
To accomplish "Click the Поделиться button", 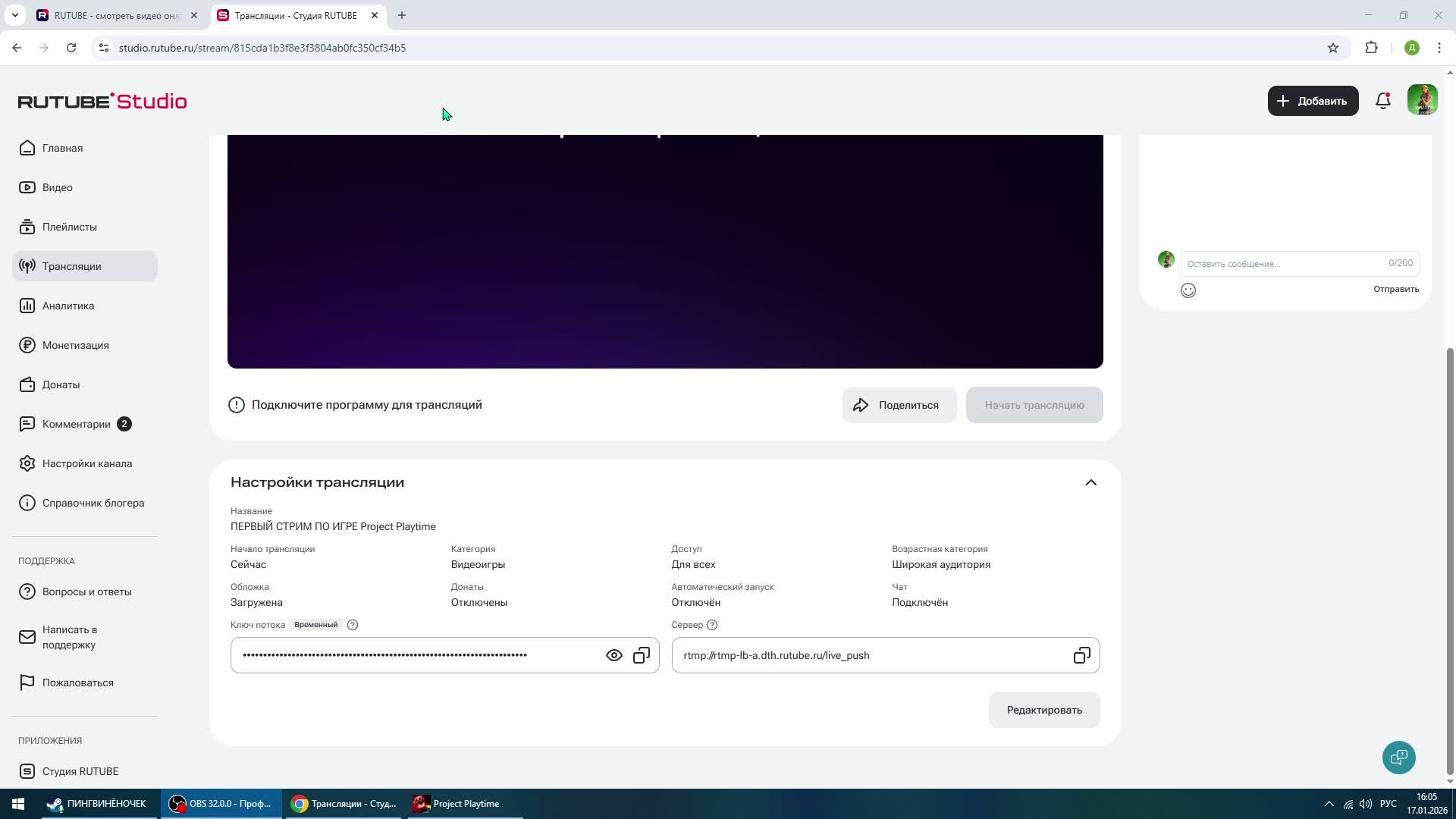I will click(x=899, y=405).
